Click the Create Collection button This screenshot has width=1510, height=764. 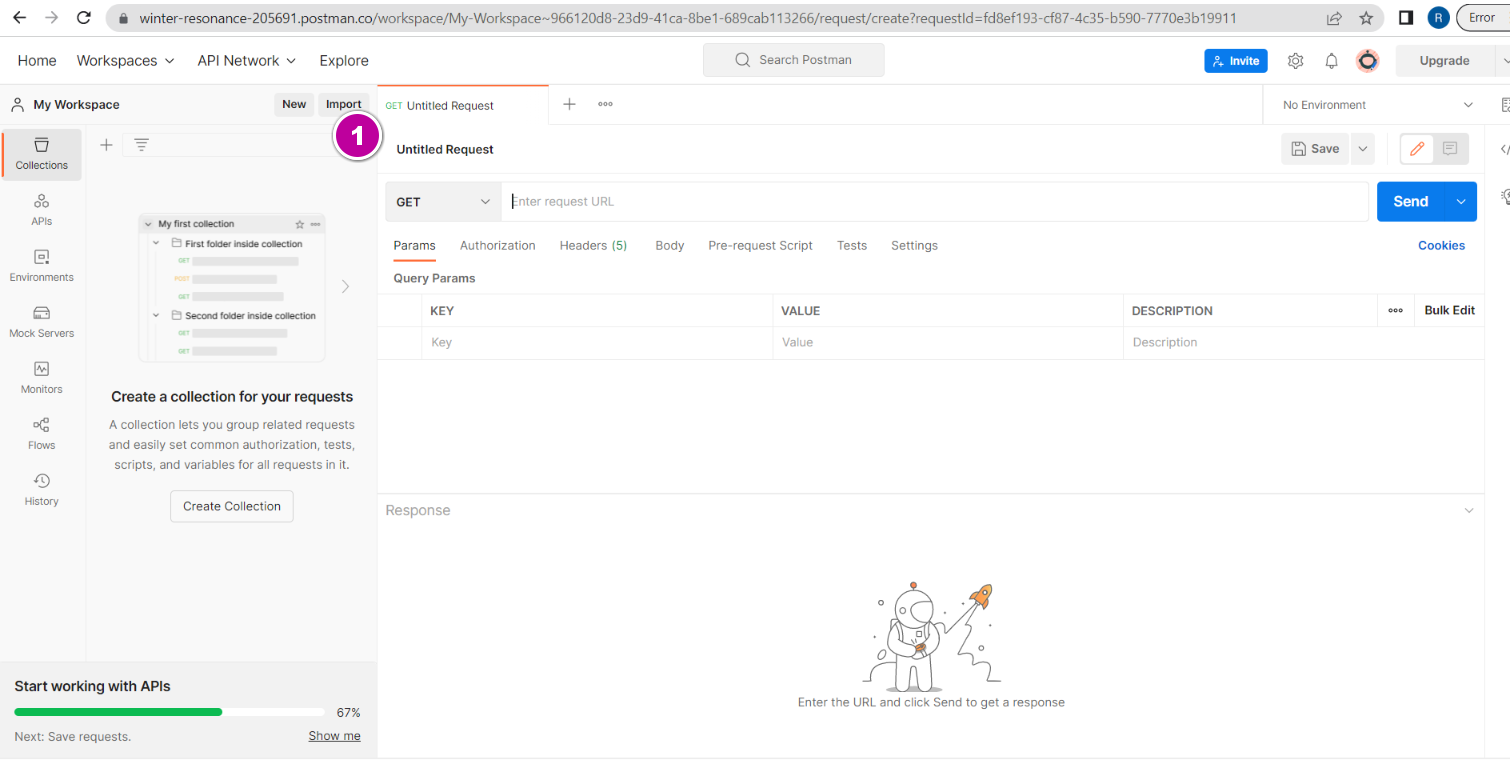coord(232,506)
